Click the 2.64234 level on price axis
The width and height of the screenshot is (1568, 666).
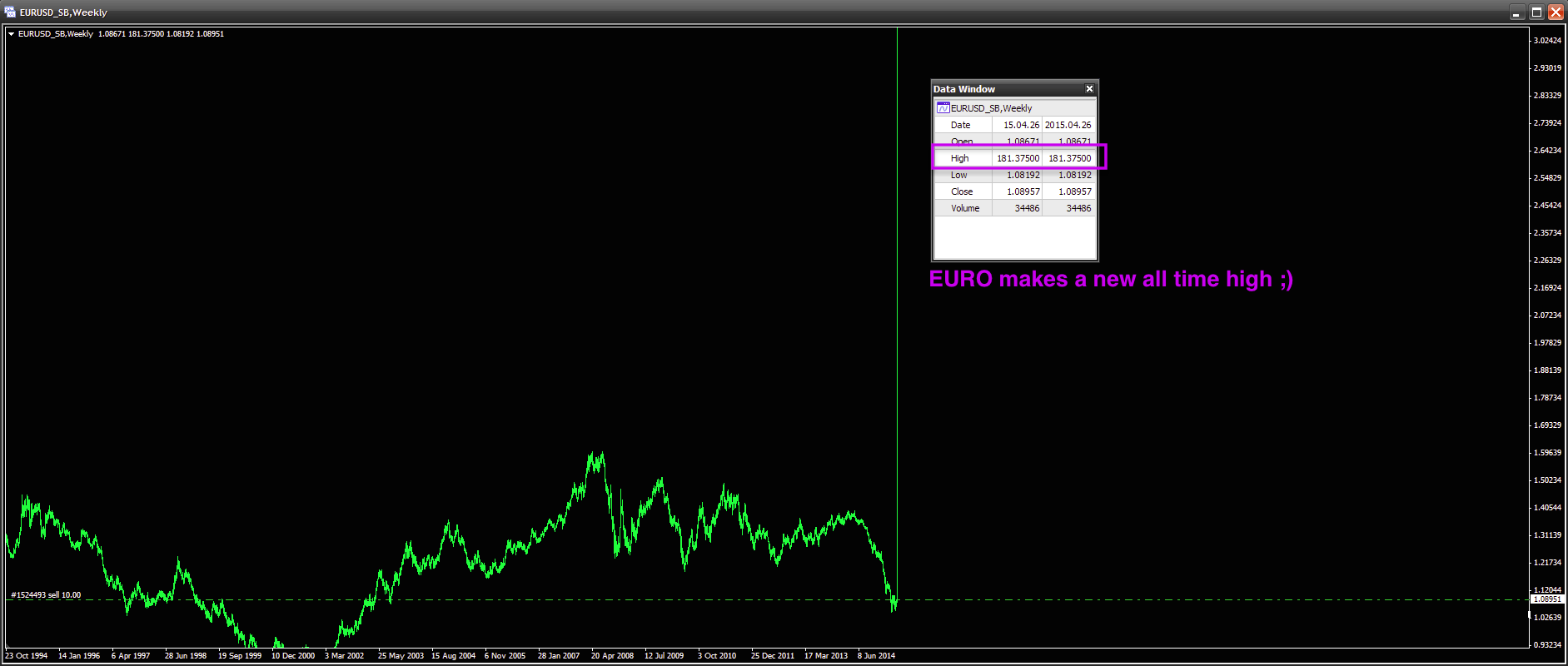[1547, 151]
